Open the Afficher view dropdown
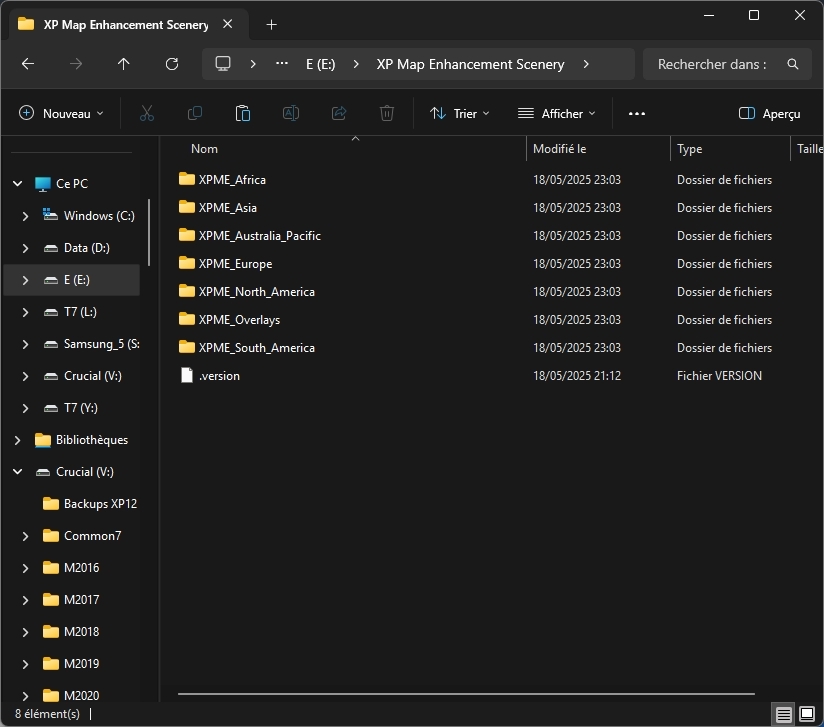The height and width of the screenshot is (727, 824). coord(556,114)
